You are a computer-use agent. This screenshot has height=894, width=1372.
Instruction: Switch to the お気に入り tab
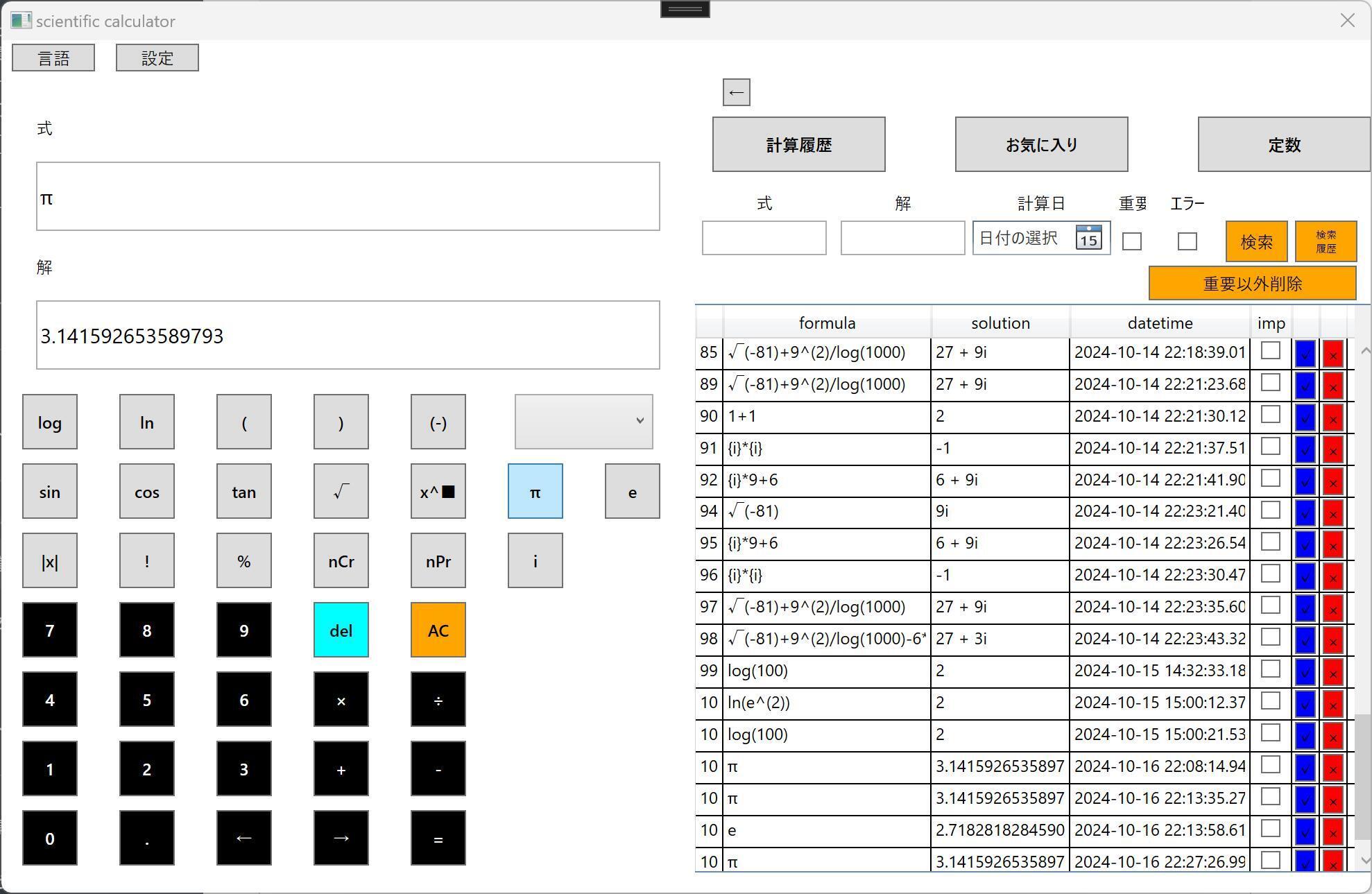(1041, 144)
